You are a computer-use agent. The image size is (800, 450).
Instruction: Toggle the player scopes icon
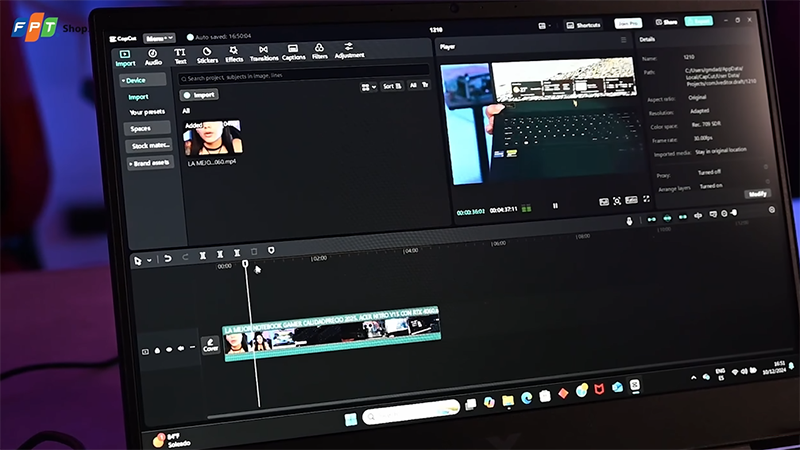604,202
